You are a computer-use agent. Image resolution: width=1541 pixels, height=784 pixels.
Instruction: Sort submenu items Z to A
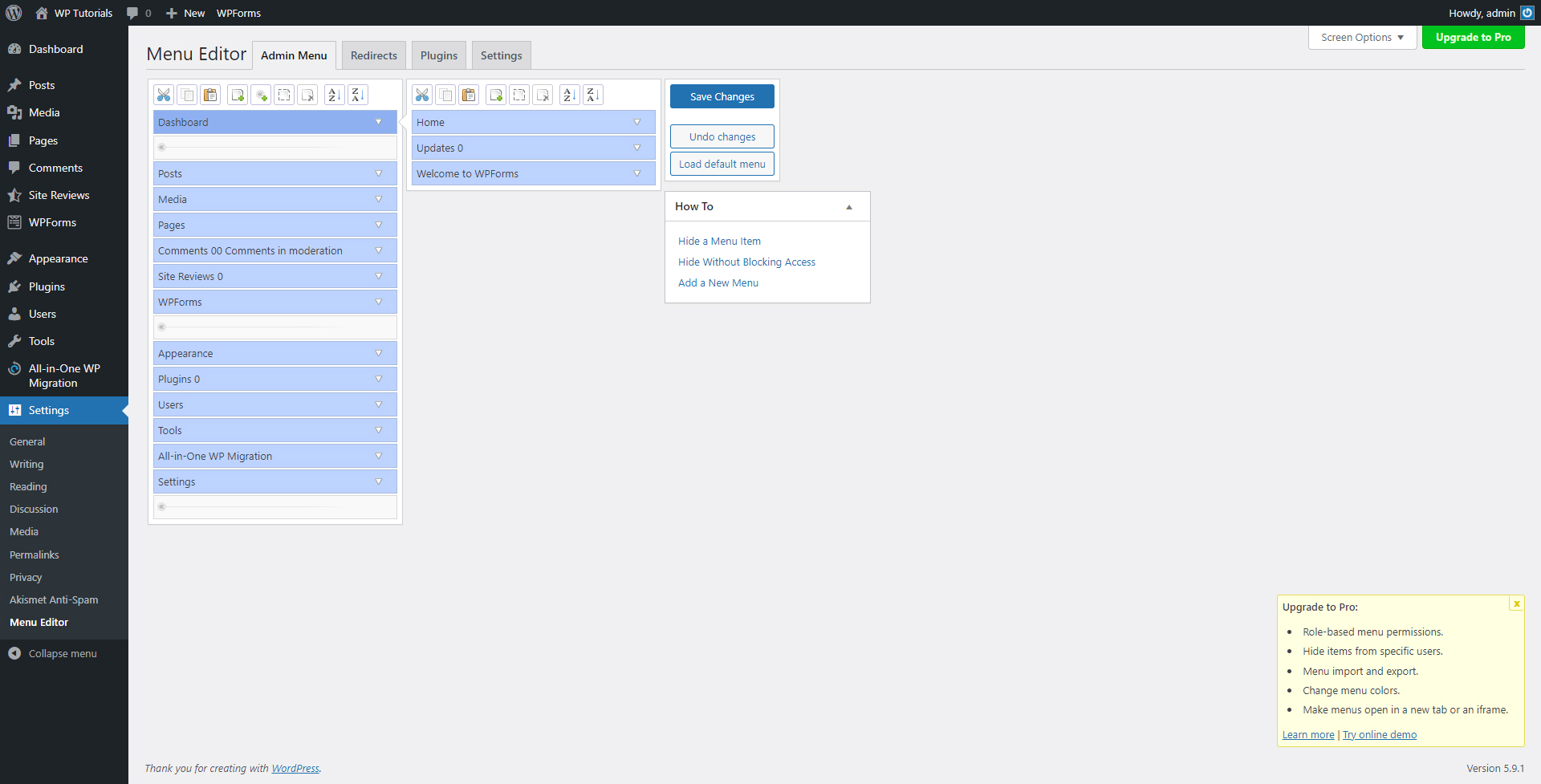pos(593,95)
